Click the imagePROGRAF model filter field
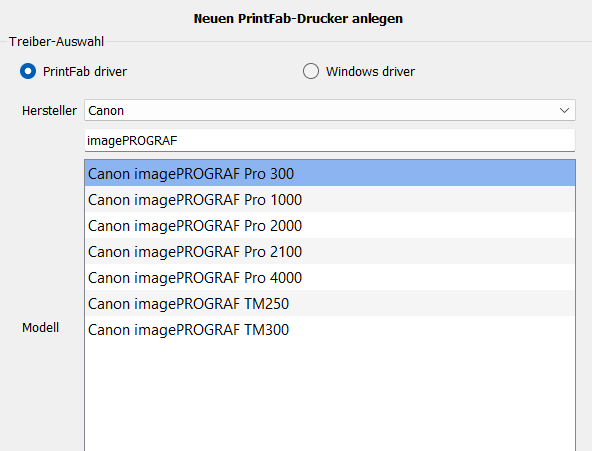Screen dimensions: 592x451 coord(330,140)
